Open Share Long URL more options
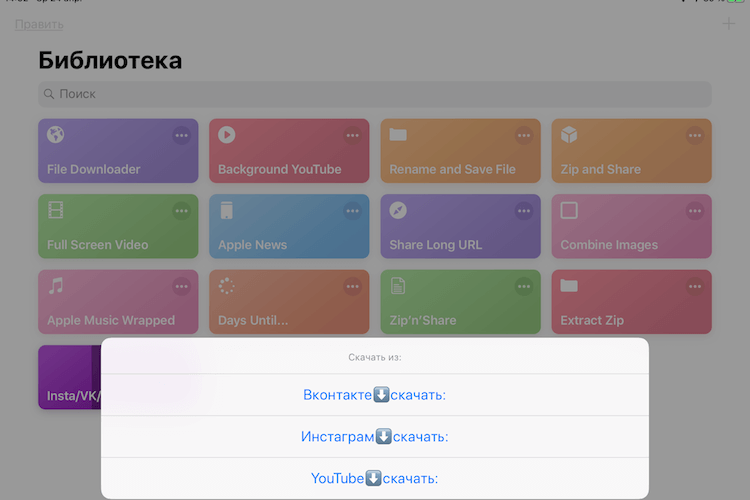 (524, 211)
